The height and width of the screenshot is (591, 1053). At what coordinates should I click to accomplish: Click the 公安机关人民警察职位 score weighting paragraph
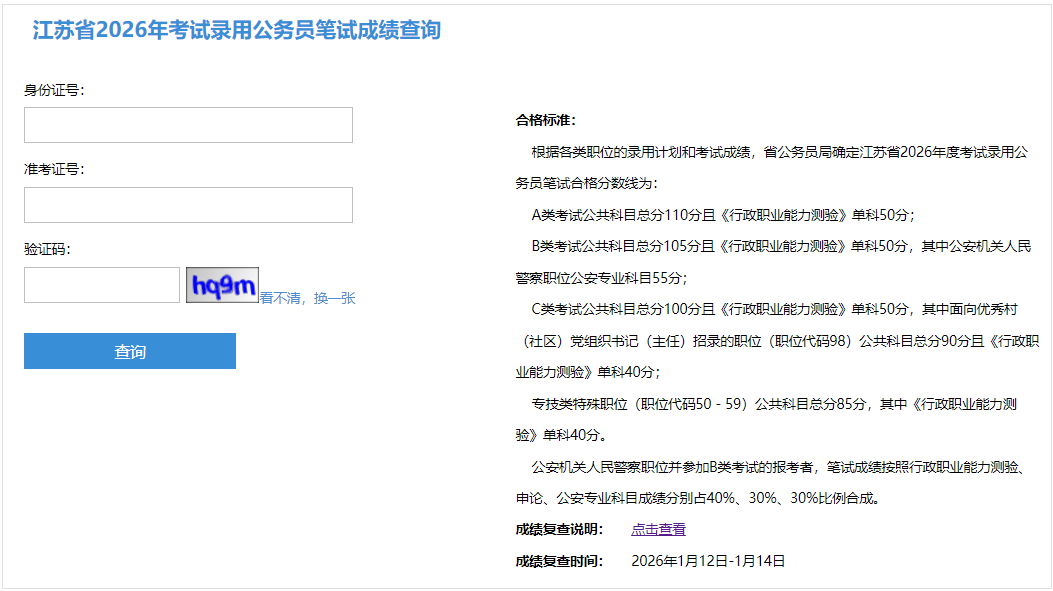(x=770, y=467)
